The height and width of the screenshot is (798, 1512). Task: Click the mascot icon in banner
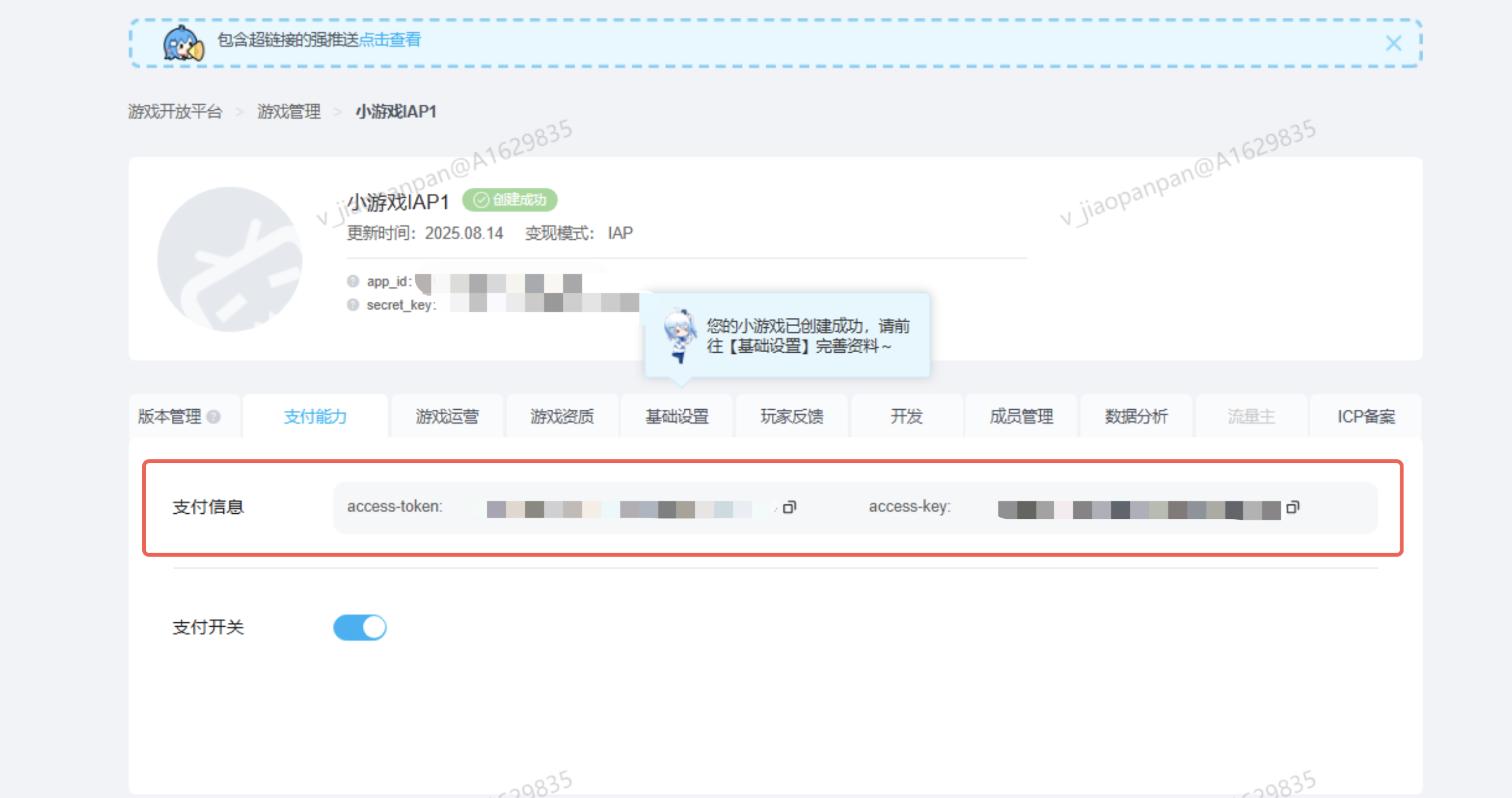click(x=183, y=43)
